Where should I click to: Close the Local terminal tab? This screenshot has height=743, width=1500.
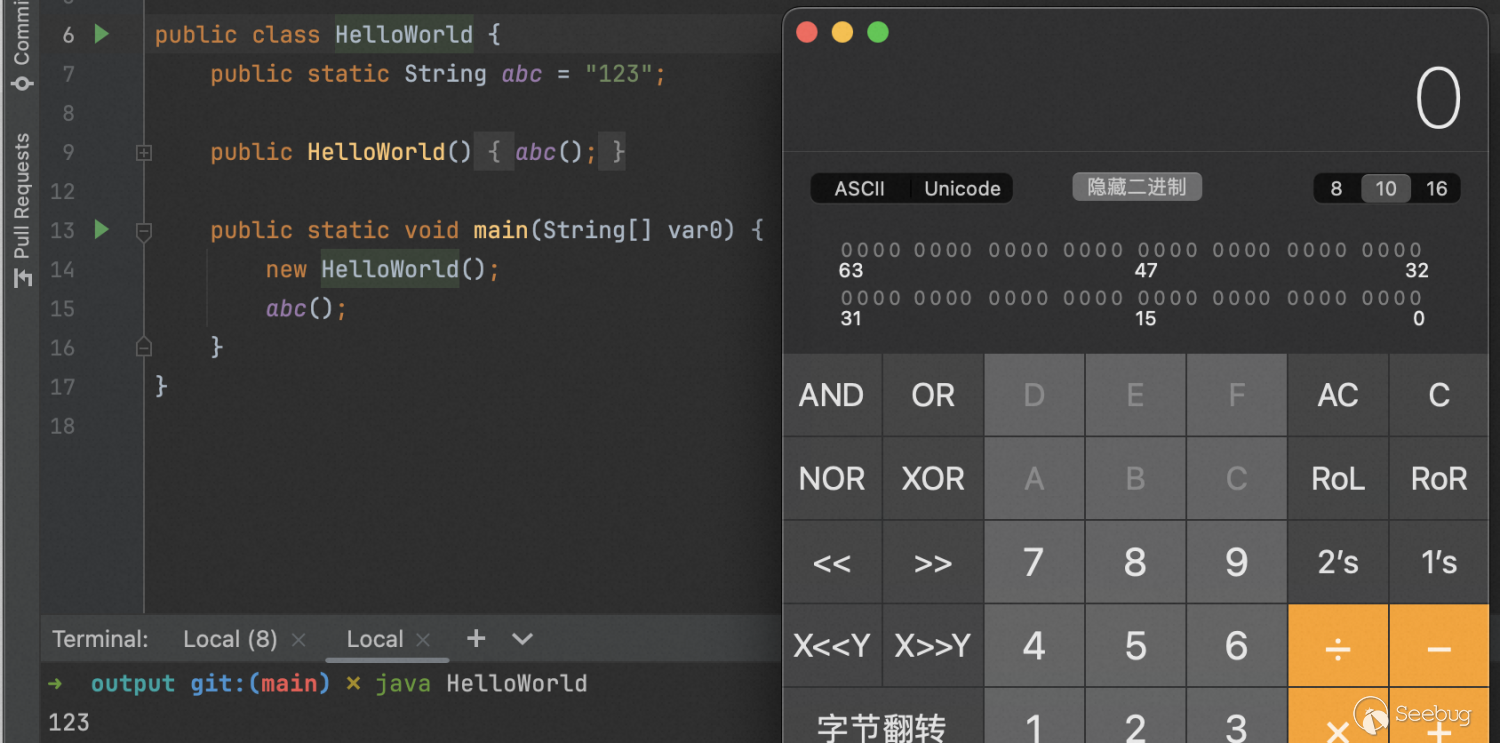(423, 640)
